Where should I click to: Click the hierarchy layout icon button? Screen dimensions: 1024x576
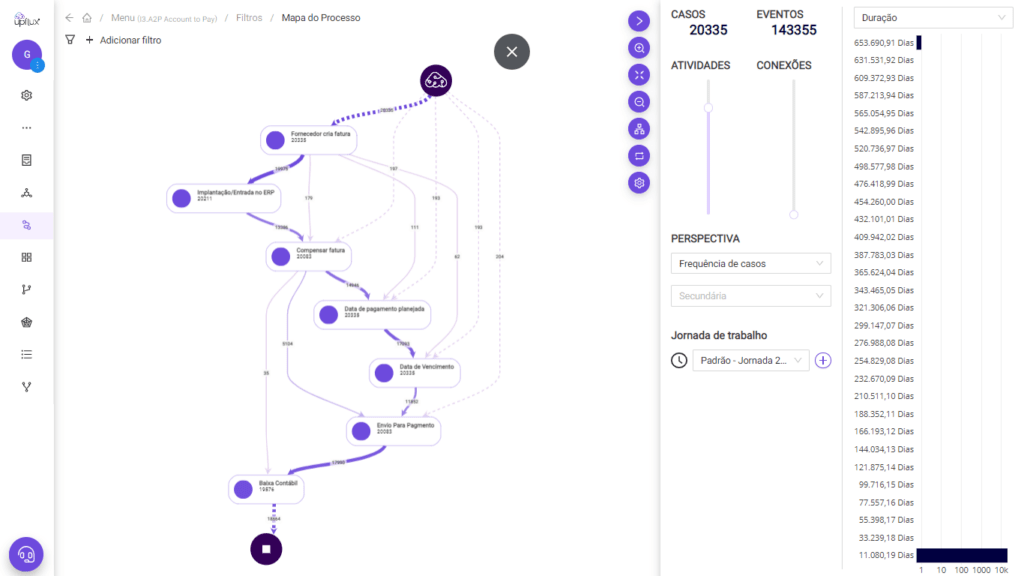pyautogui.click(x=640, y=128)
